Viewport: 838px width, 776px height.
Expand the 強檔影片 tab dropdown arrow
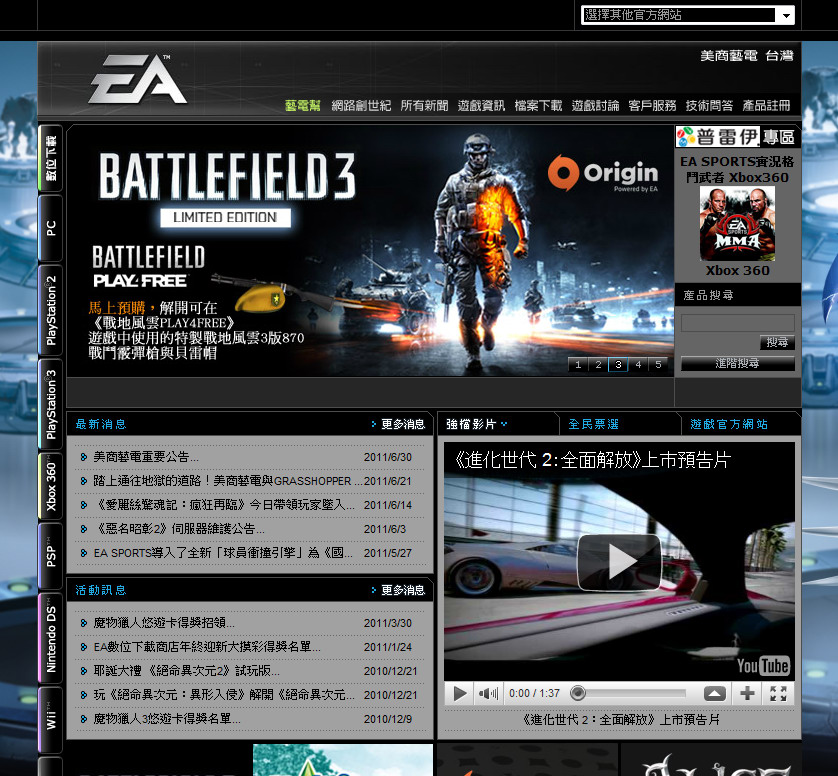coord(504,424)
